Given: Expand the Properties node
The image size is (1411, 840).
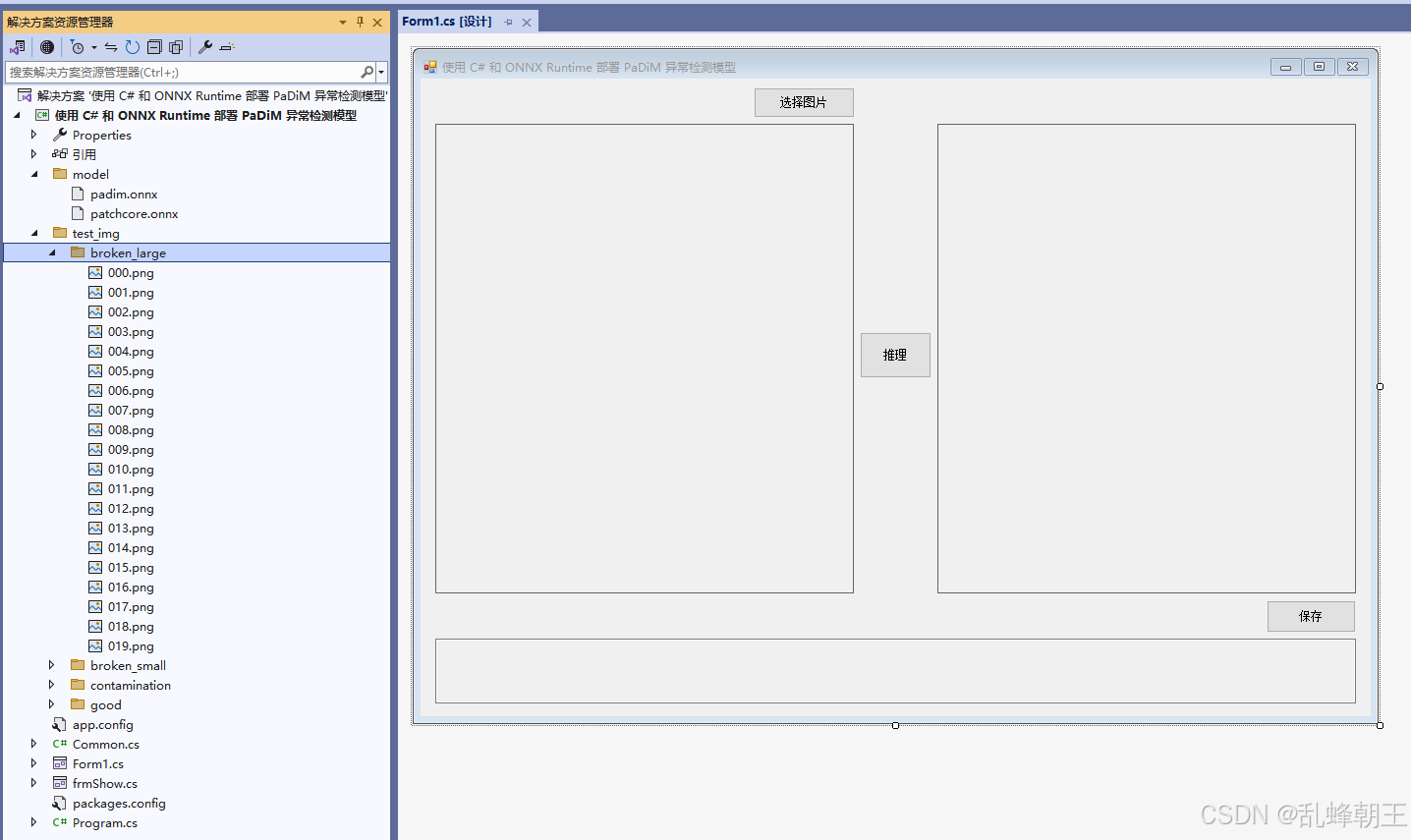Looking at the screenshot, I should [x=34, y=135].
